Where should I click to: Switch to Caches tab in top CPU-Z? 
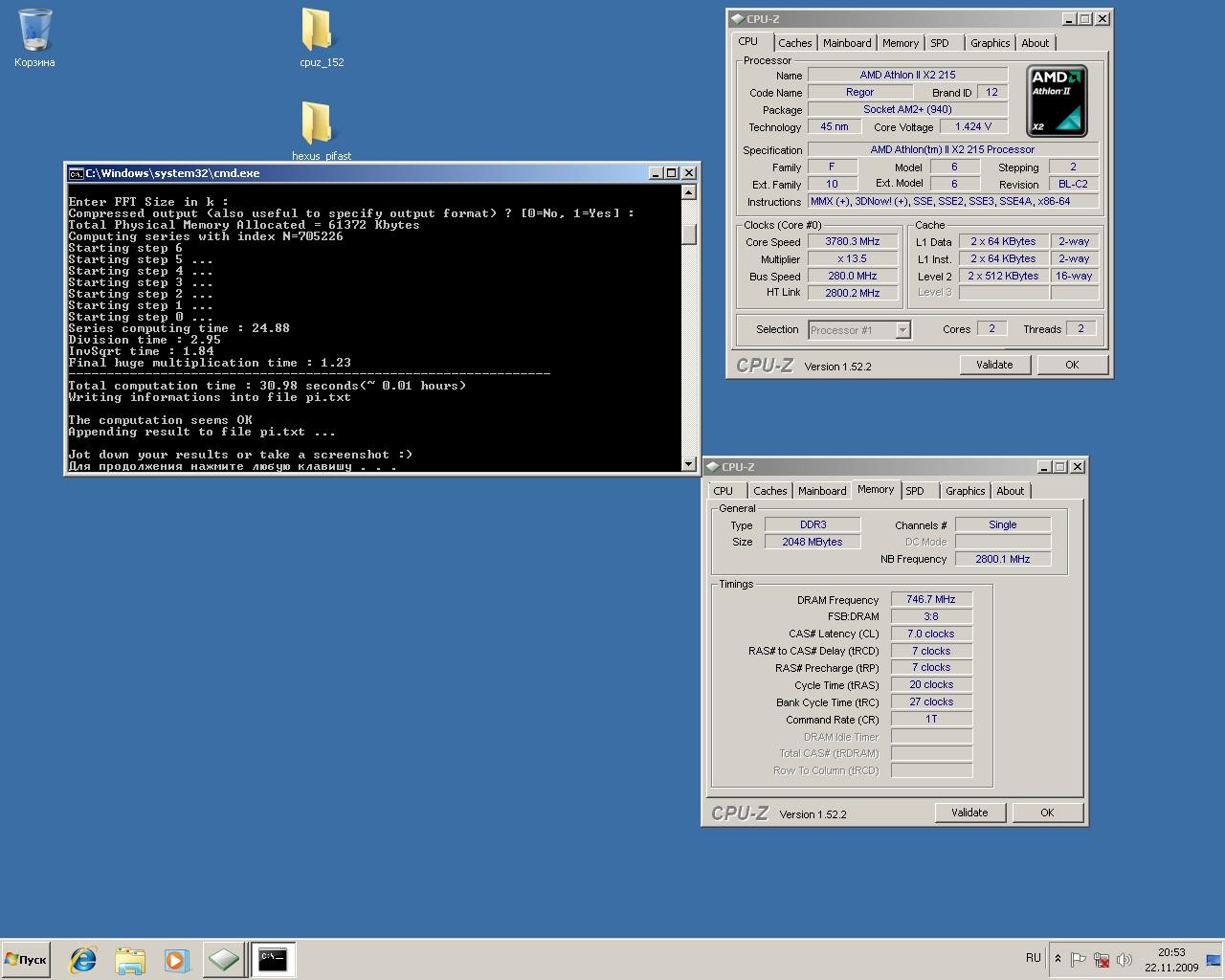click(794, 43)
